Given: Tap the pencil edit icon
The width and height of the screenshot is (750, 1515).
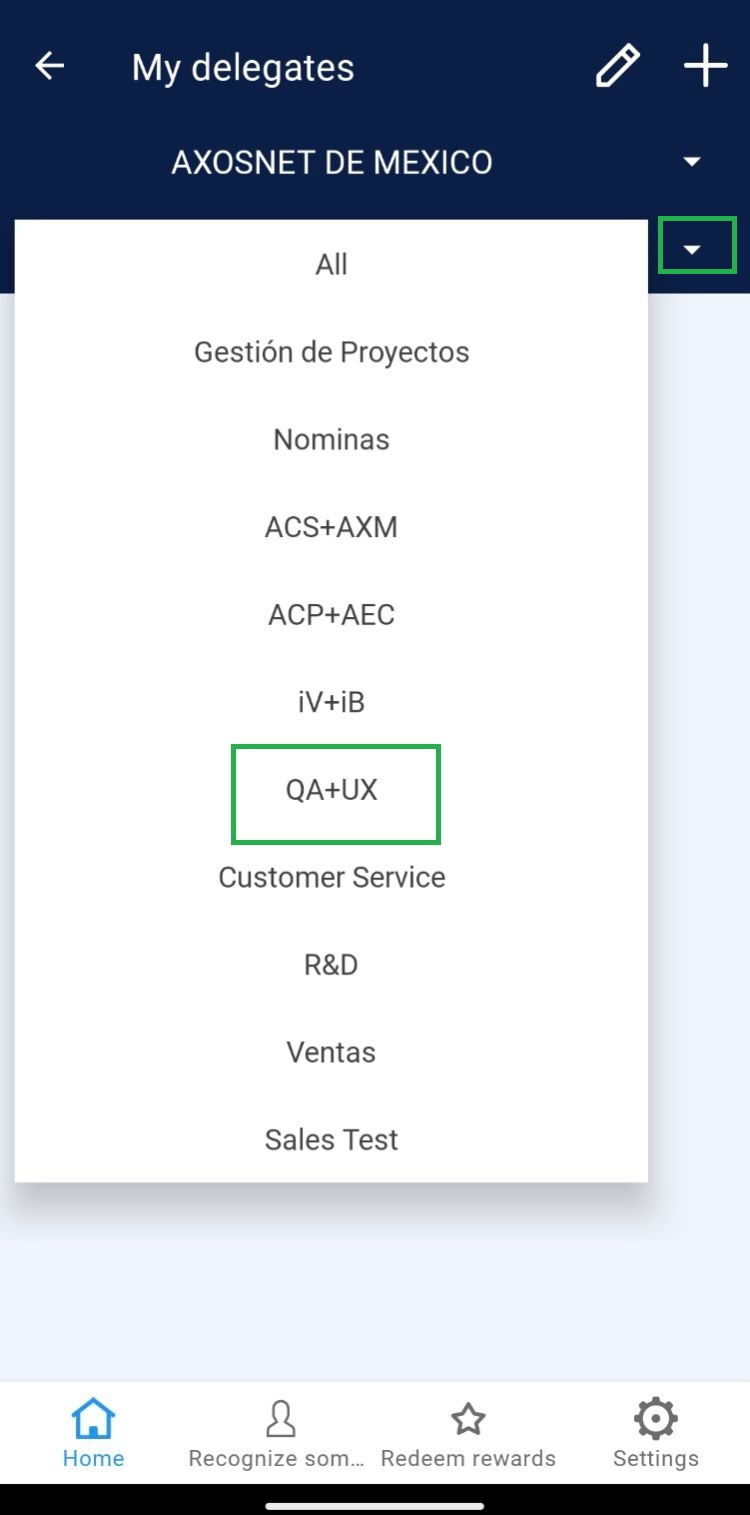Looking at the screenshot, I should pyautogui.click(x=617, y=67).
